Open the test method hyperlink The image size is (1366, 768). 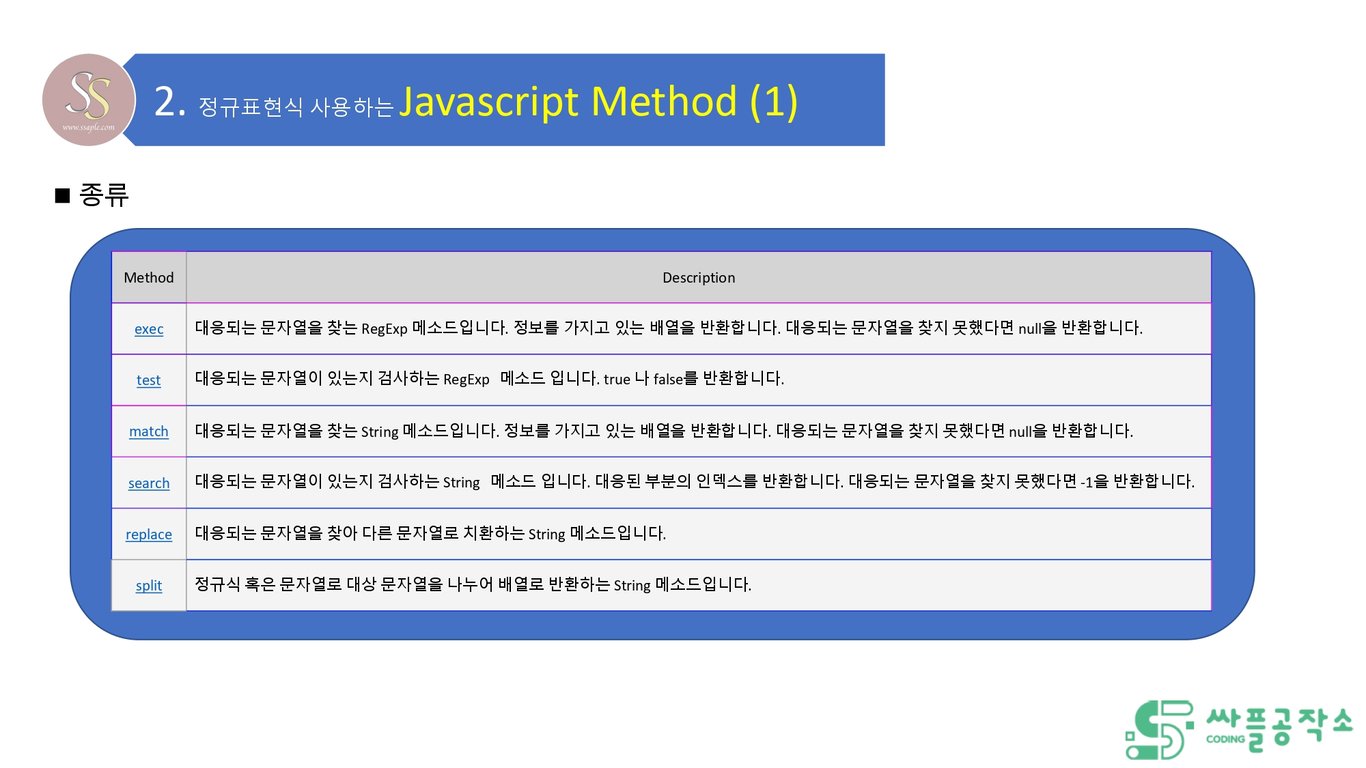click(x=148, y=380)
